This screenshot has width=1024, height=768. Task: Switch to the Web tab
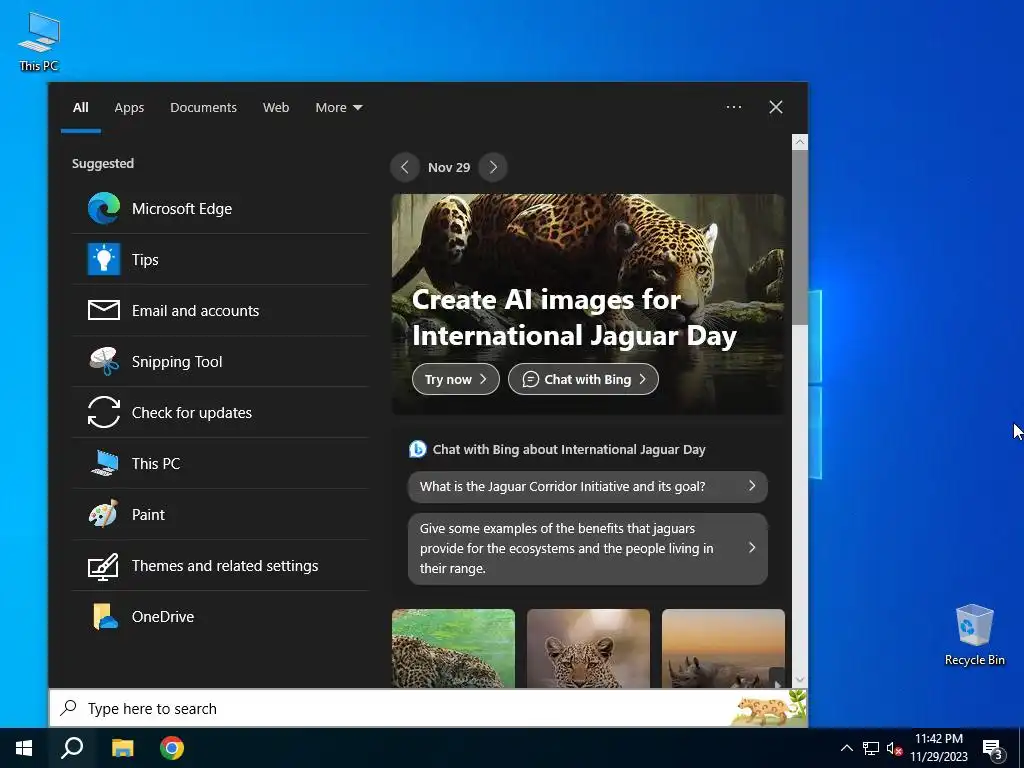tap(276, 107)
